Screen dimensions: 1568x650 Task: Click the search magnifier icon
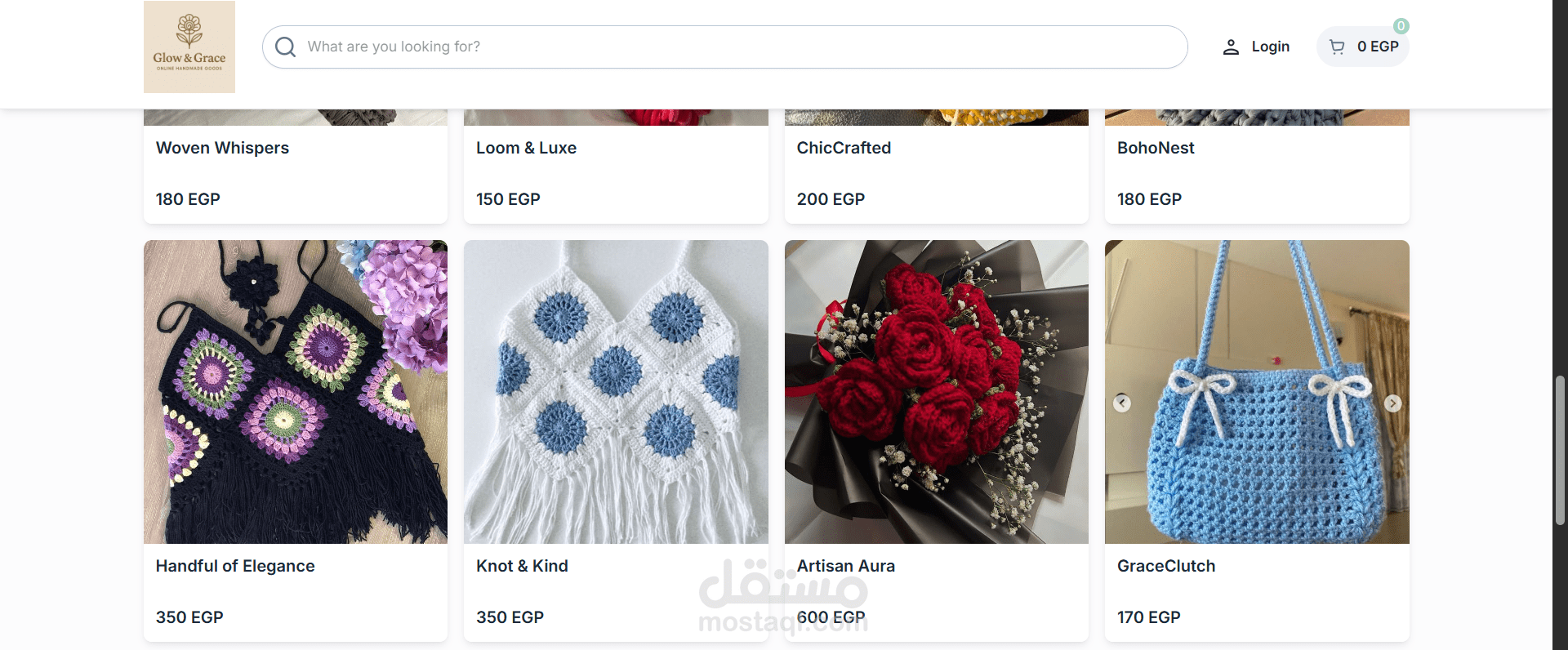click(x=285, y=47)
